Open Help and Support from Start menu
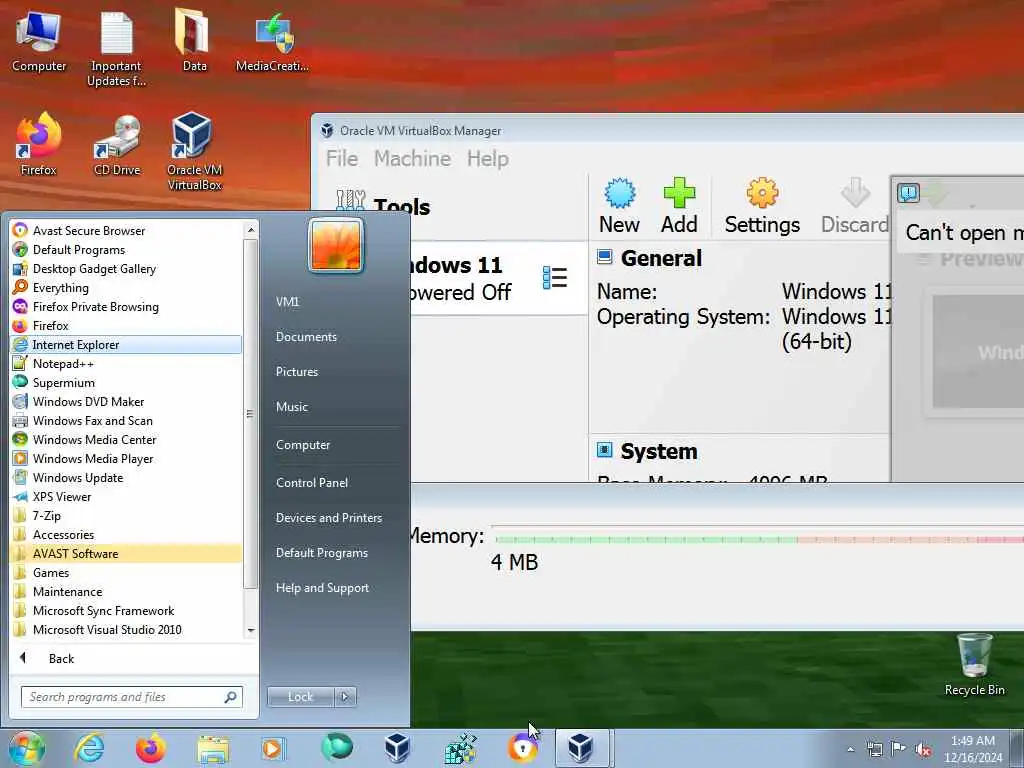 click(322, 588)
